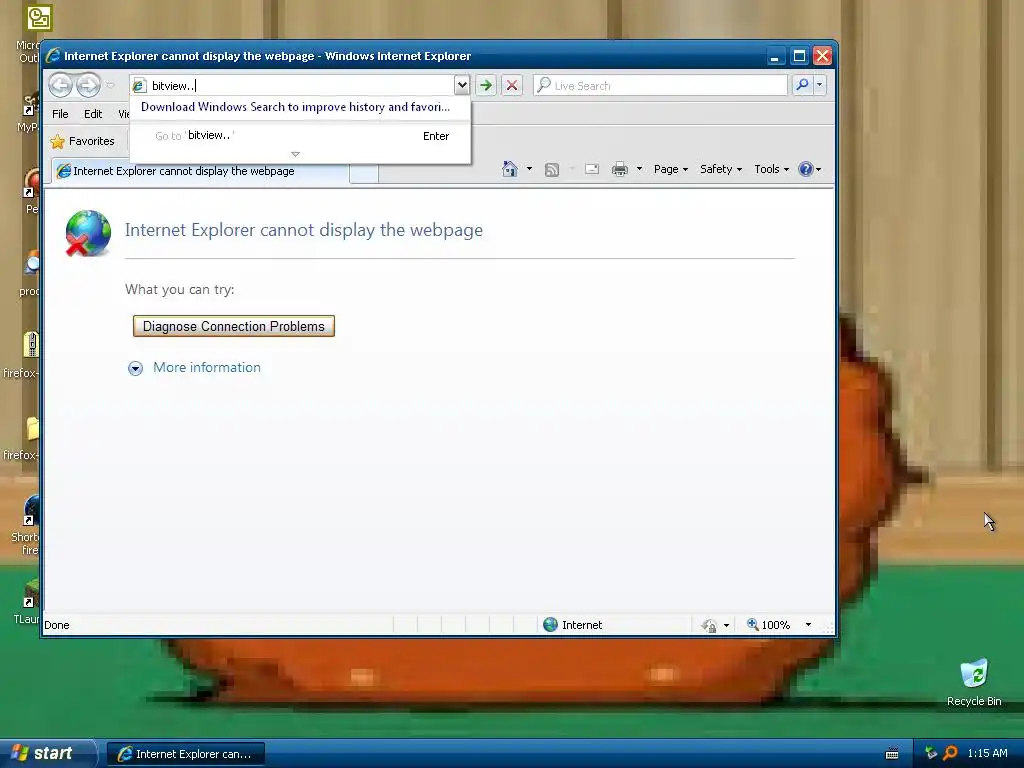This screenshot has height=768, width=1024.
Task: Click the Live Search magnifier button
Action: click(x=802, y=85)
